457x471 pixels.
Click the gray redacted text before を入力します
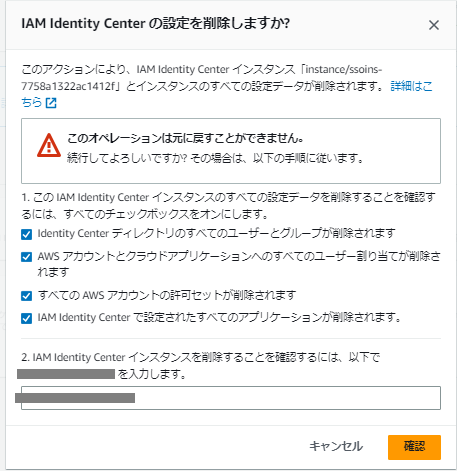tap(66, 374)
